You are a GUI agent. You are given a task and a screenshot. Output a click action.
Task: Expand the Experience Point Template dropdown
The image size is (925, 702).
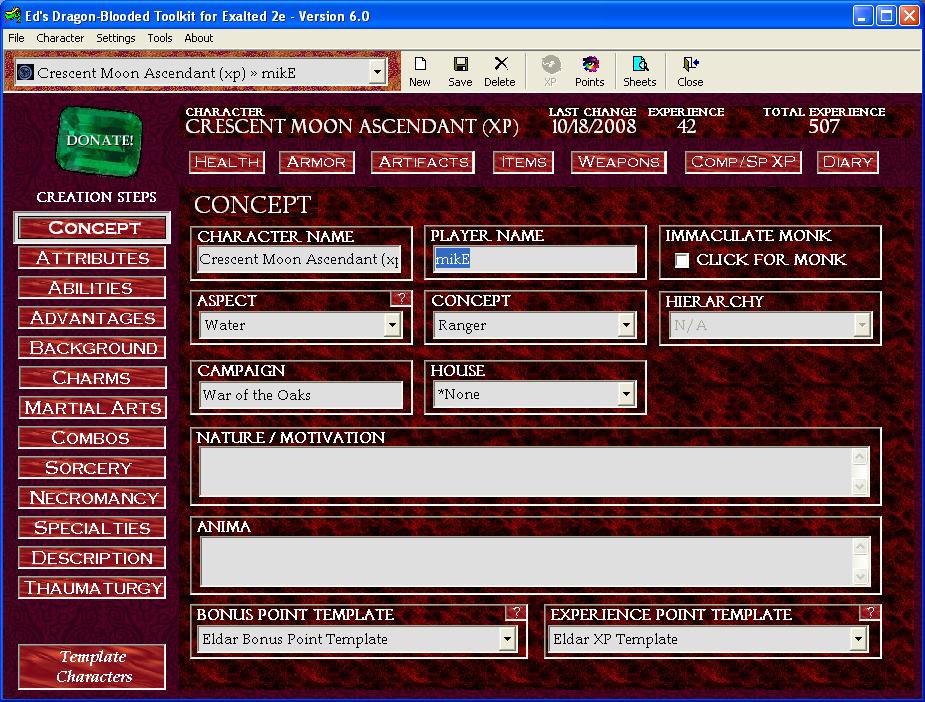click(x=858, y=639)
